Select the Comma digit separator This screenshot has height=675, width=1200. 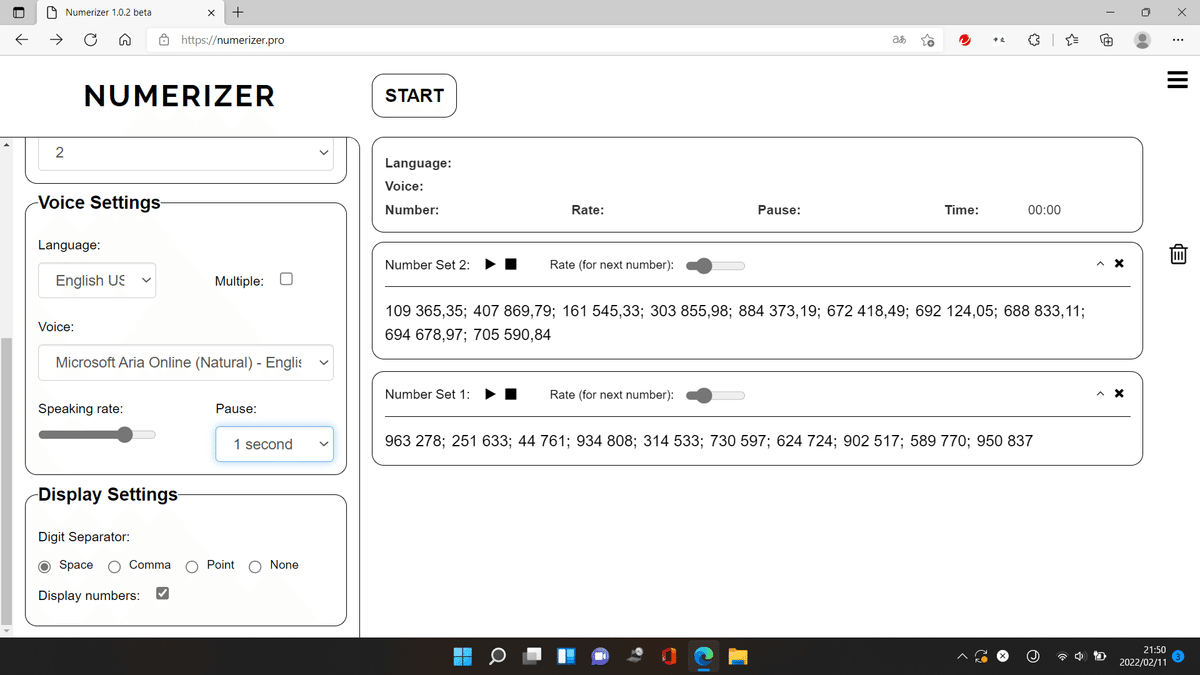[x=117, y=566]
